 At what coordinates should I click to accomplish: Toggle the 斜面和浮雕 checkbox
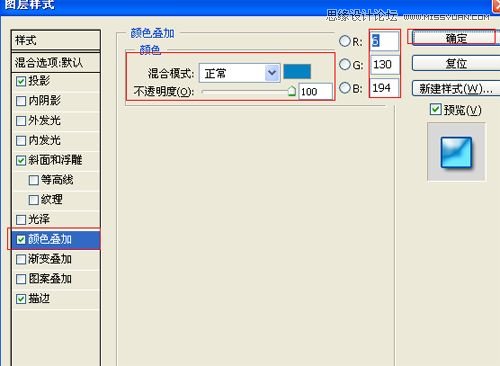coord(21,160)
